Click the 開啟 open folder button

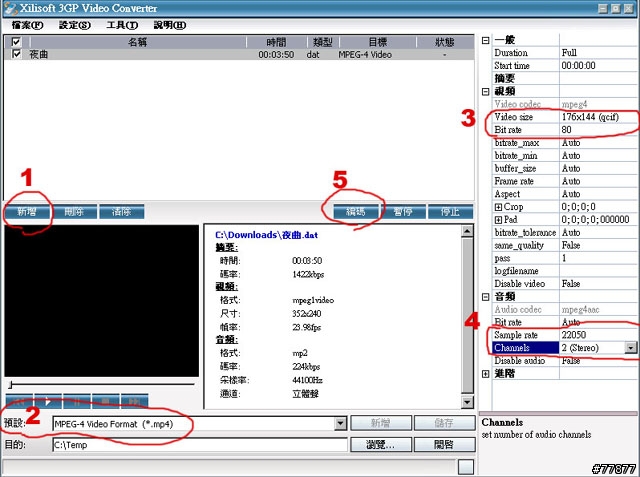click(x=444, y=444)
